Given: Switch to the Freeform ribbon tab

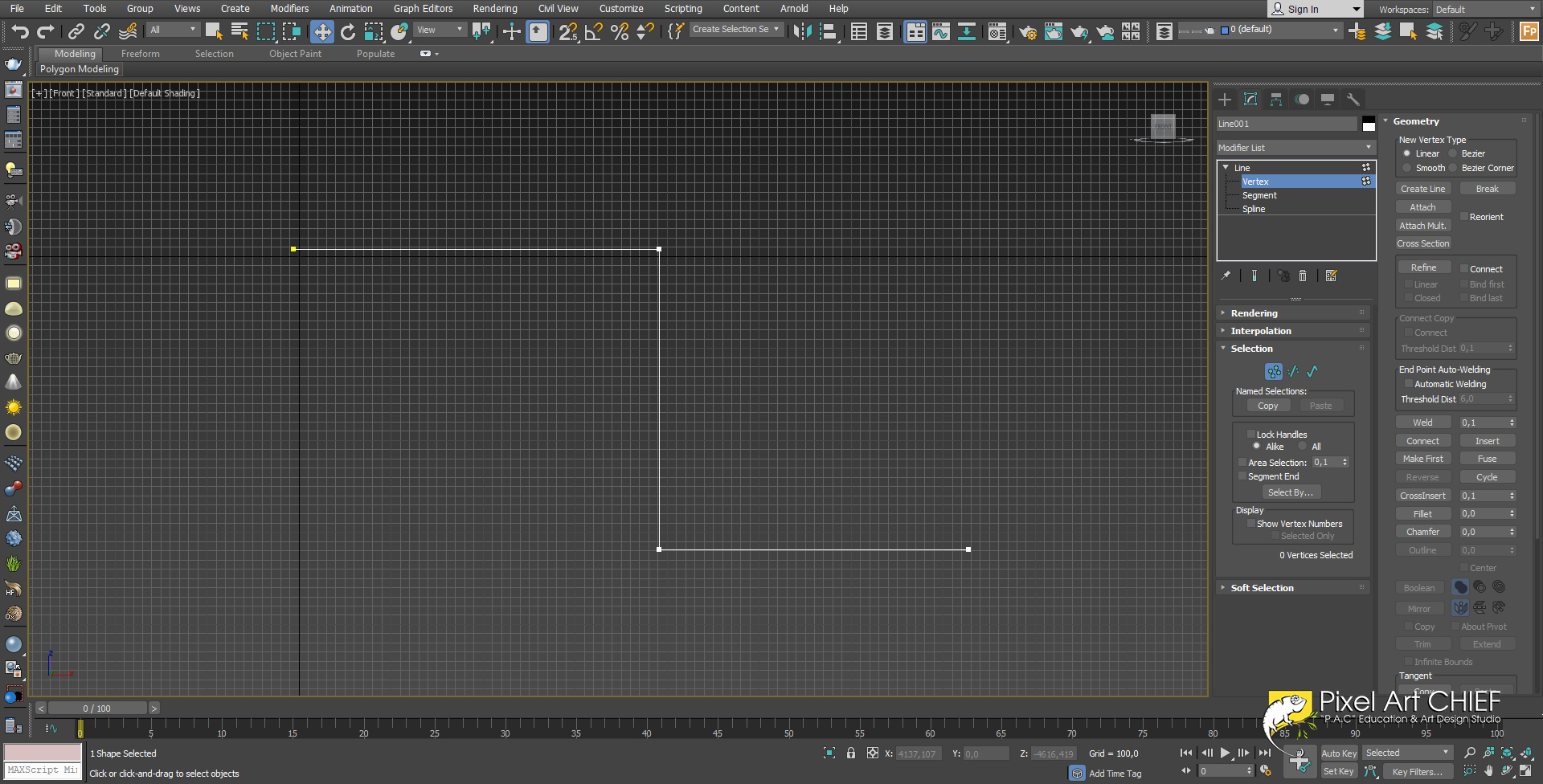Looking at the screenshot, I should click(x=141, y=54).
